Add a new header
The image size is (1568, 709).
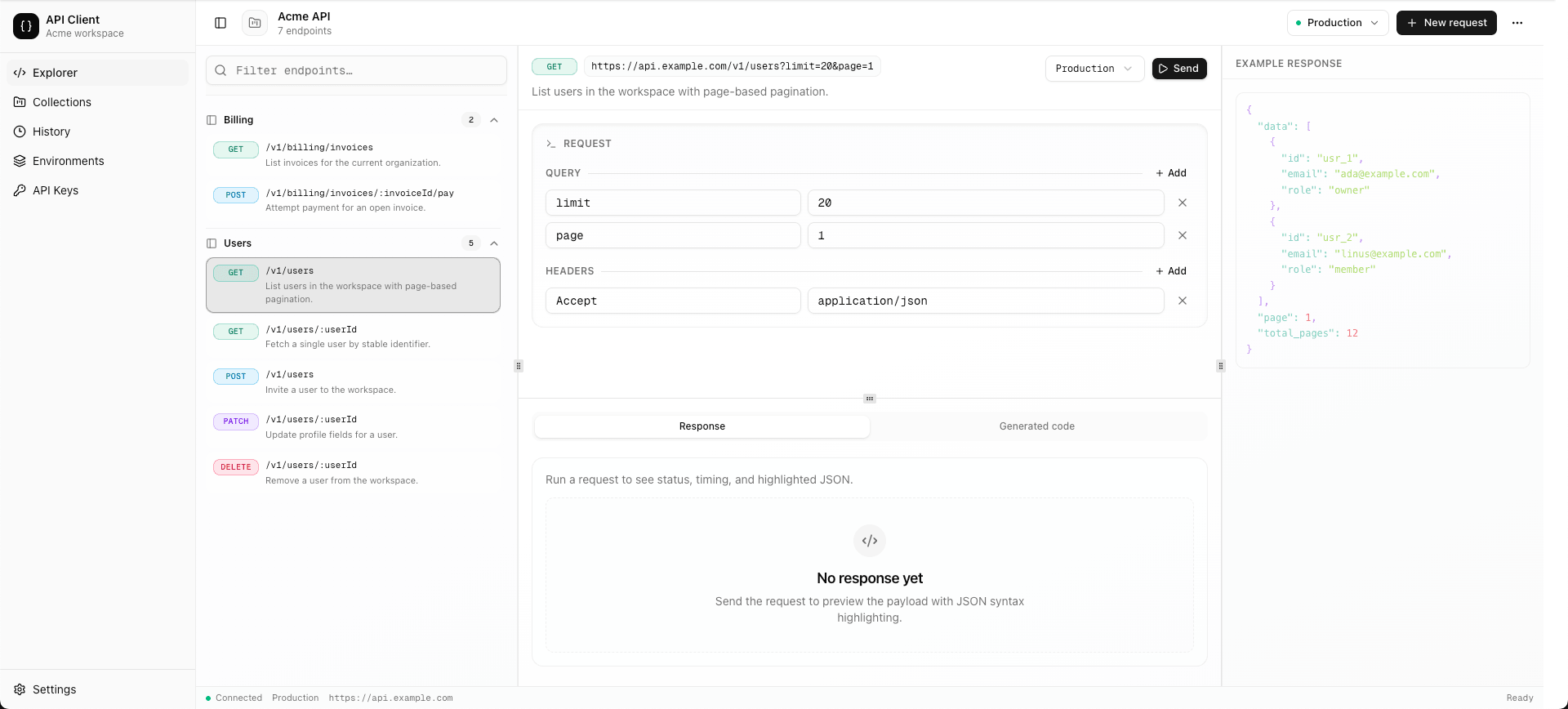tap(1171, 271)
